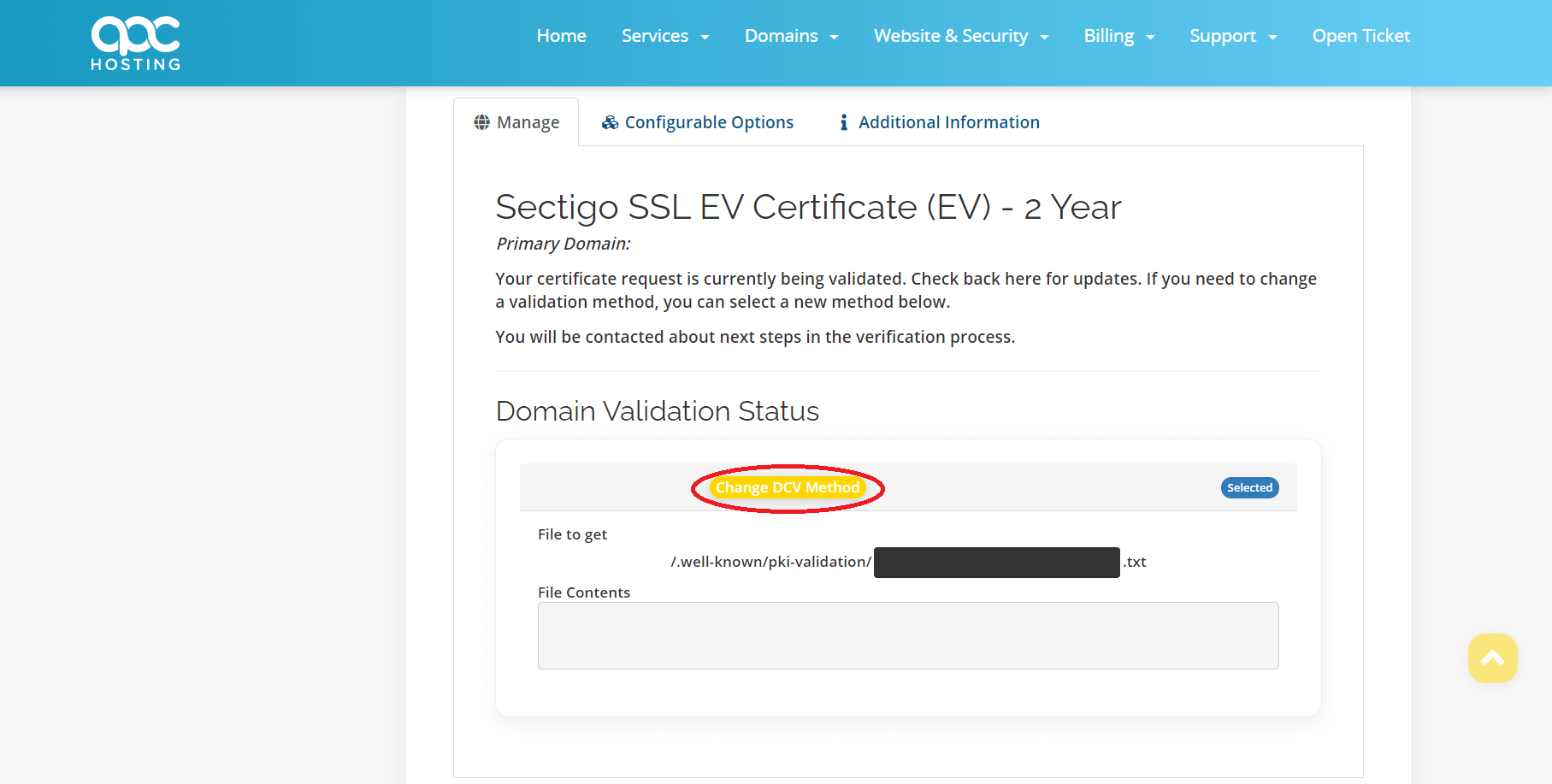Click the redacted validation filename
This screenshot has width=1552, height=784.
pos(997,563)
